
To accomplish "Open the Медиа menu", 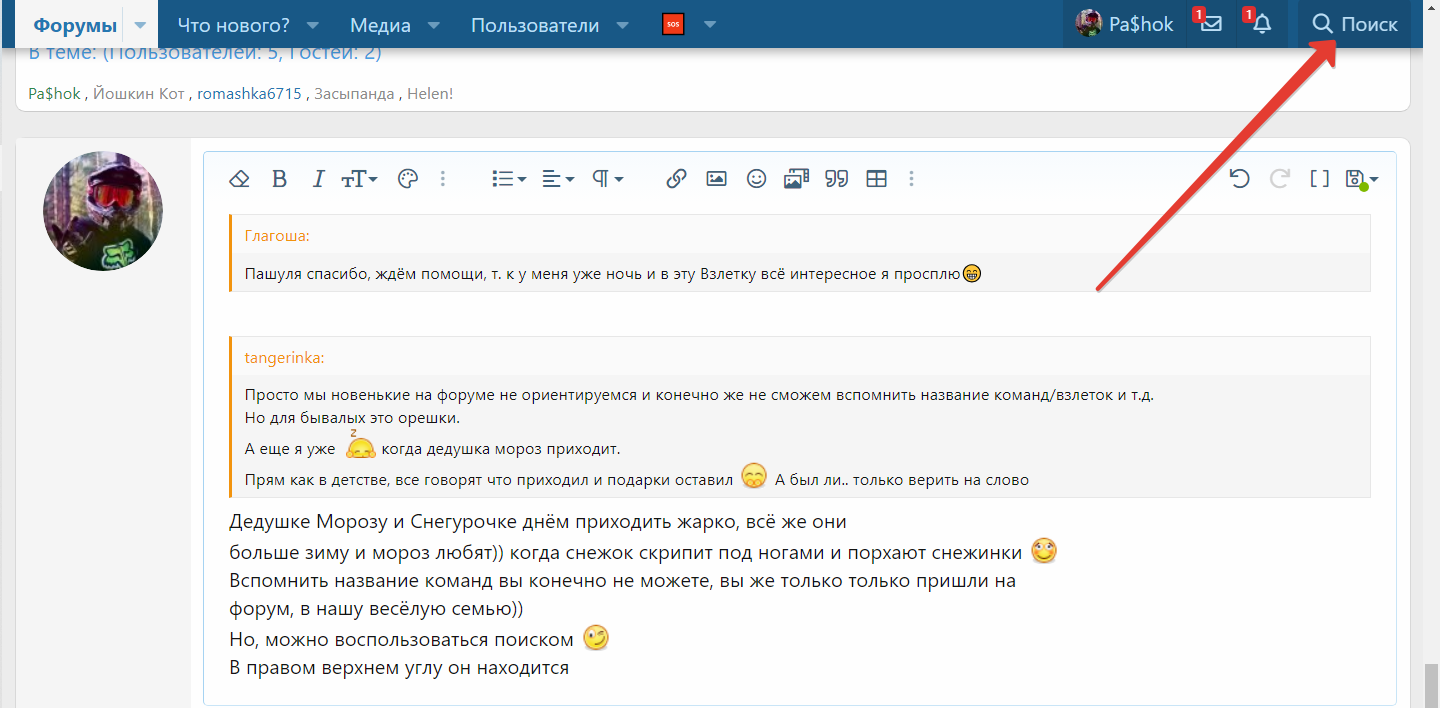I will [x=381, y=25].
